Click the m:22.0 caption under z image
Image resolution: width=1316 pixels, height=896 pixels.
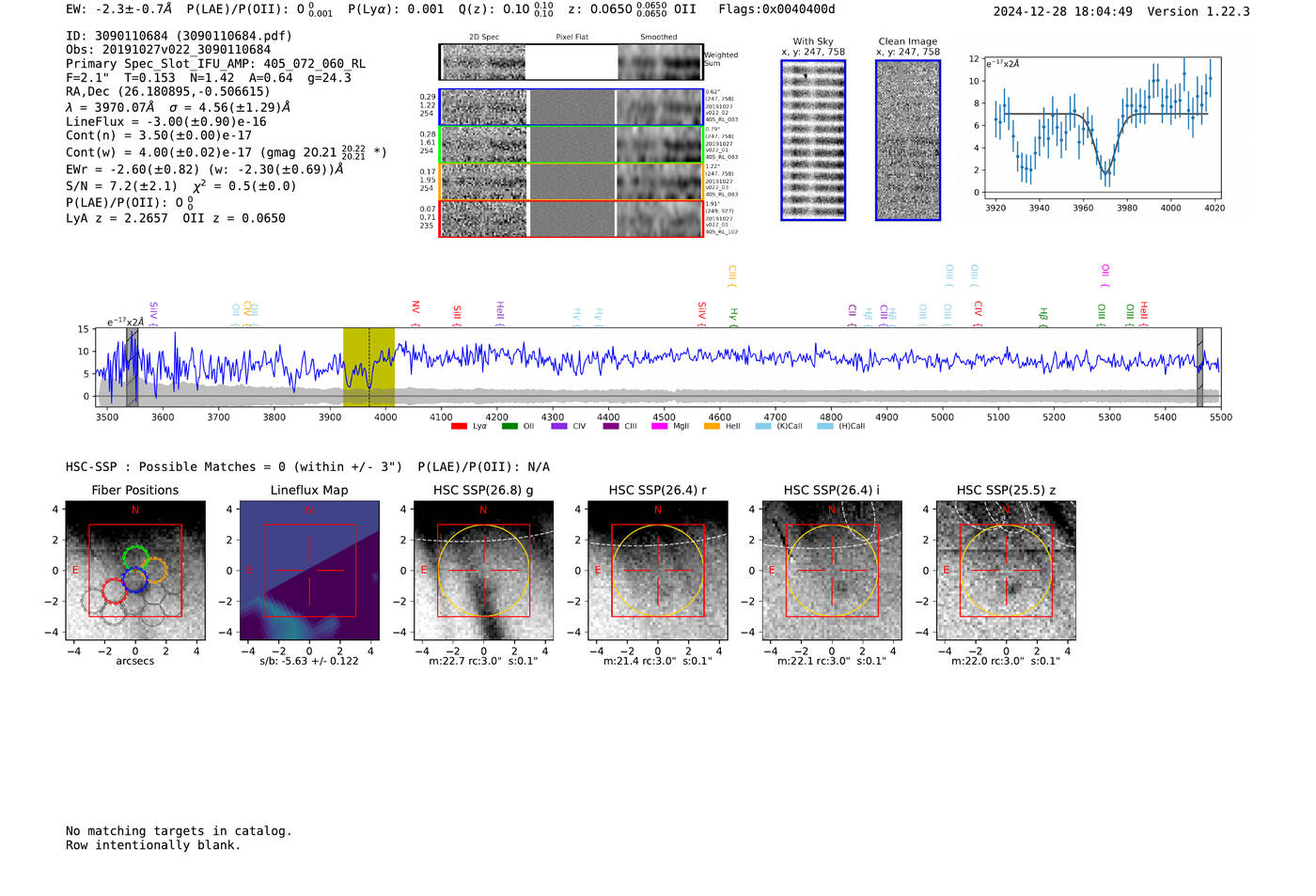pyautogui.click(x=1006, y=661)
